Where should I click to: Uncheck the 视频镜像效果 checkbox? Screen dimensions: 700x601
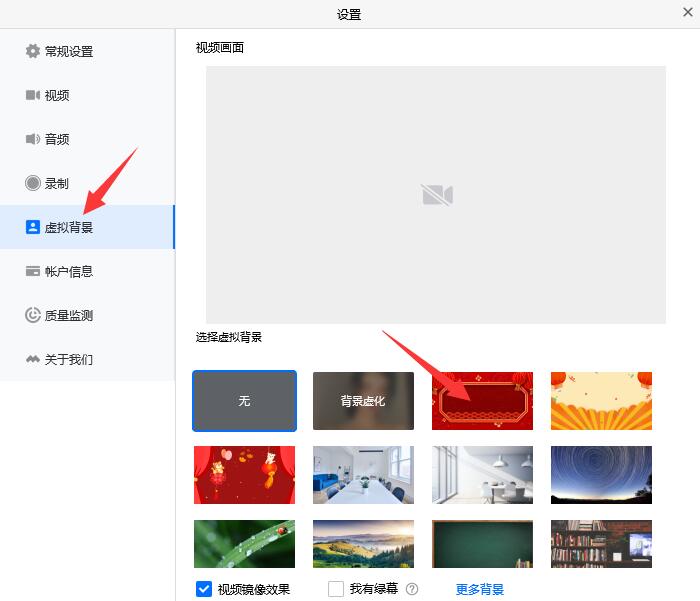point(204,589)
